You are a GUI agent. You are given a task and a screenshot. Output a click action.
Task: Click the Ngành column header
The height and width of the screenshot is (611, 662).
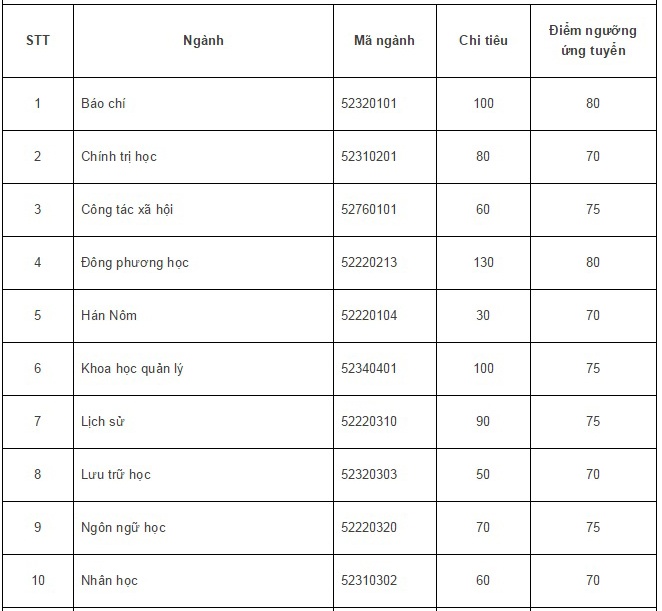point(203,41)
